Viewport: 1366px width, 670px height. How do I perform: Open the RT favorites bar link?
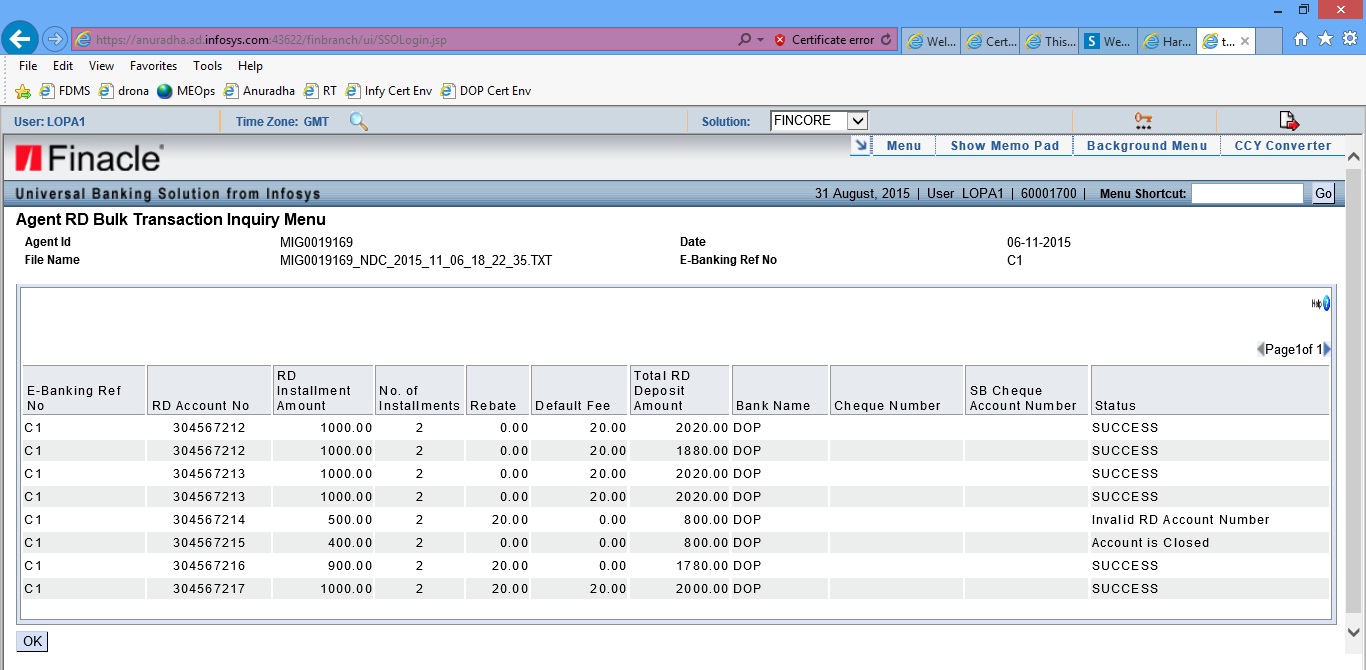point(321,91)
